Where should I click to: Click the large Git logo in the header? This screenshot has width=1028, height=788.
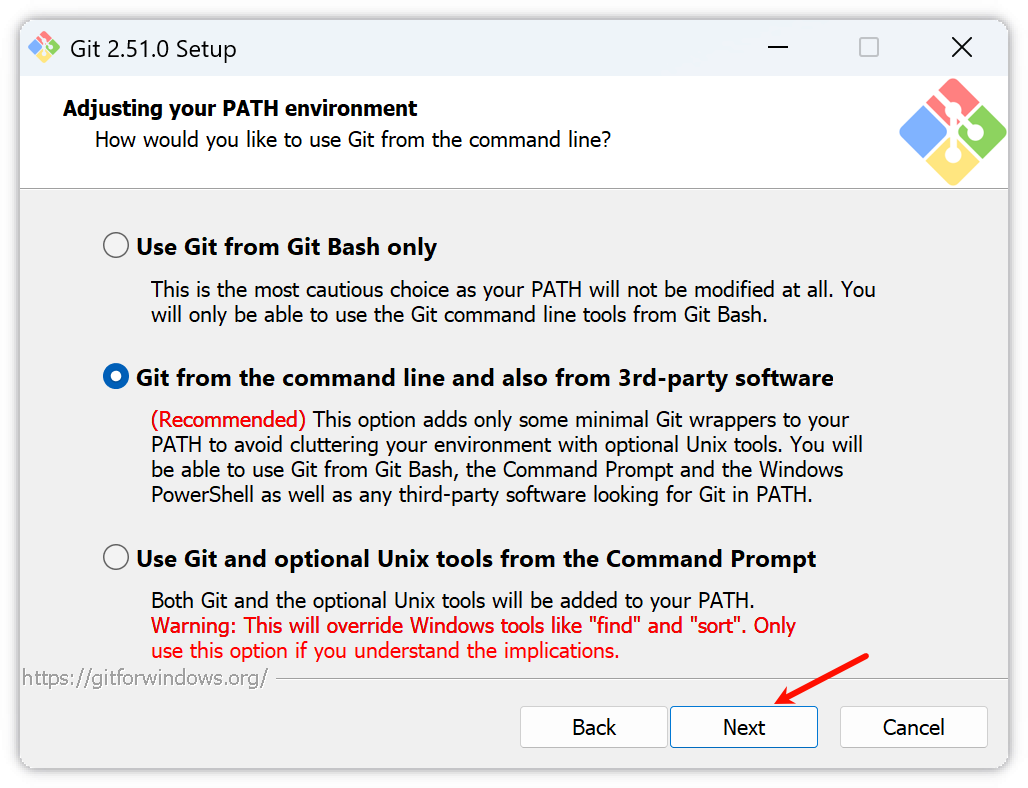pos(951,131)
